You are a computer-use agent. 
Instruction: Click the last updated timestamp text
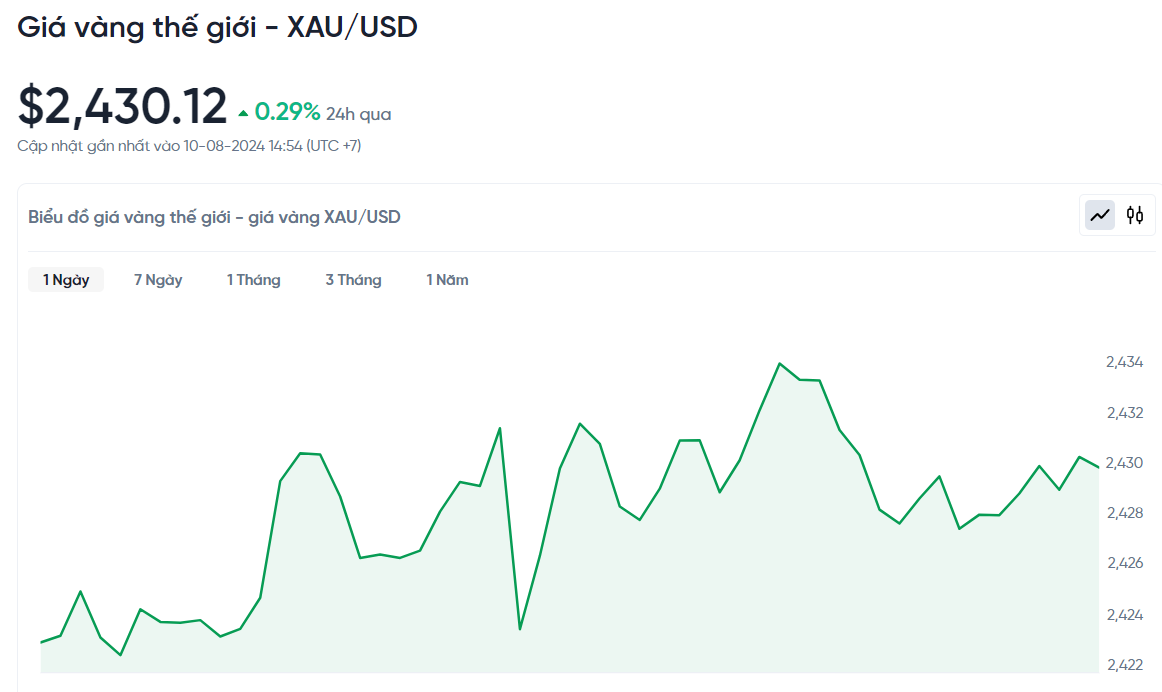tap(189, 146)
